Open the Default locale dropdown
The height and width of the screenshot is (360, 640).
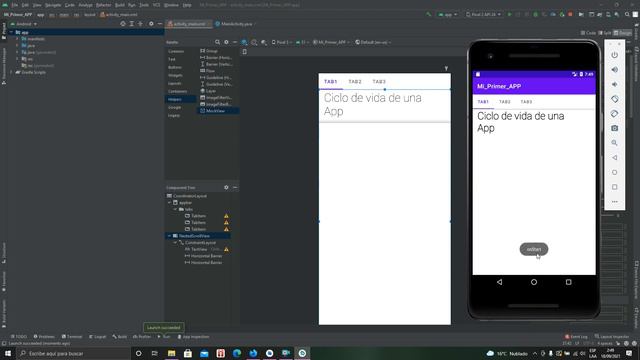click(x=373, y=42)
